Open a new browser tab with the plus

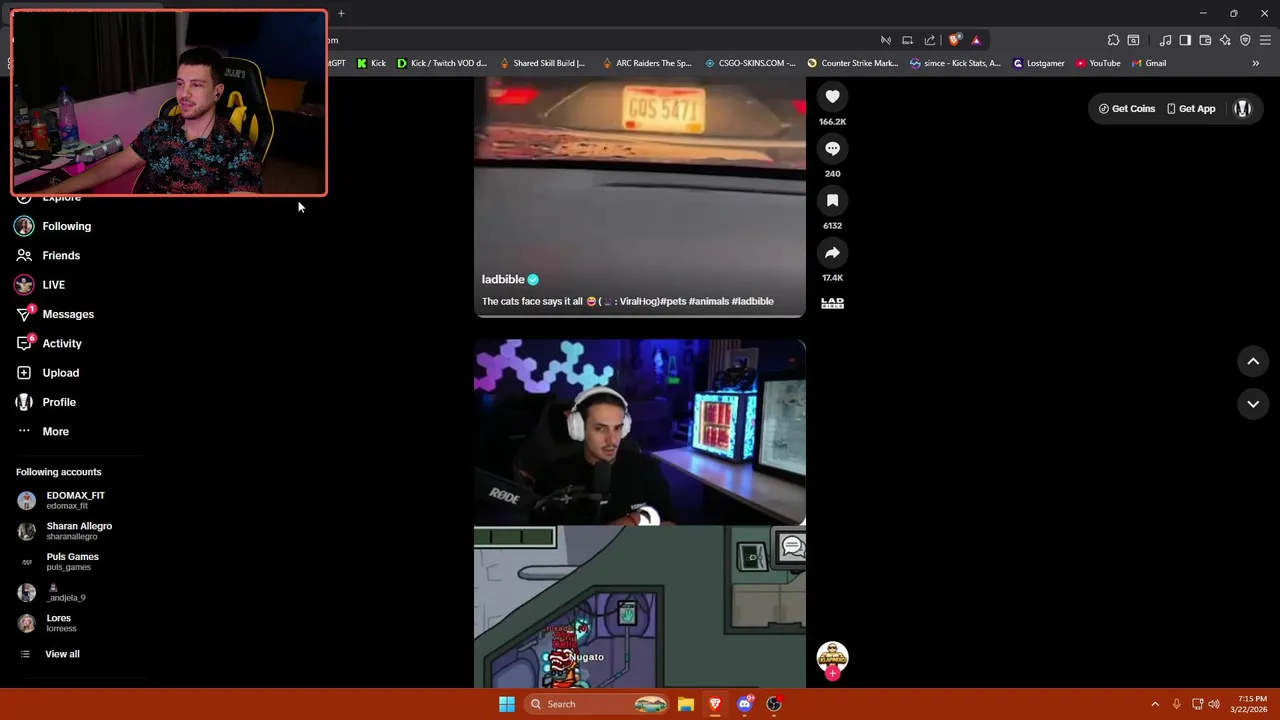(341, 14)
